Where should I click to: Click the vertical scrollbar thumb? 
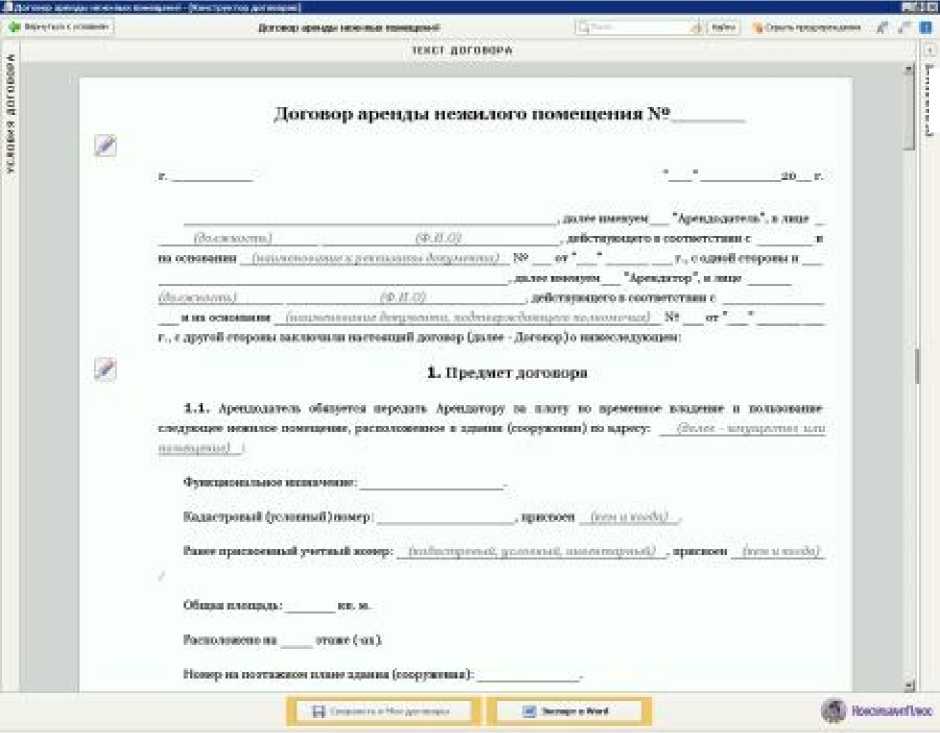click(x=909, y=113)
